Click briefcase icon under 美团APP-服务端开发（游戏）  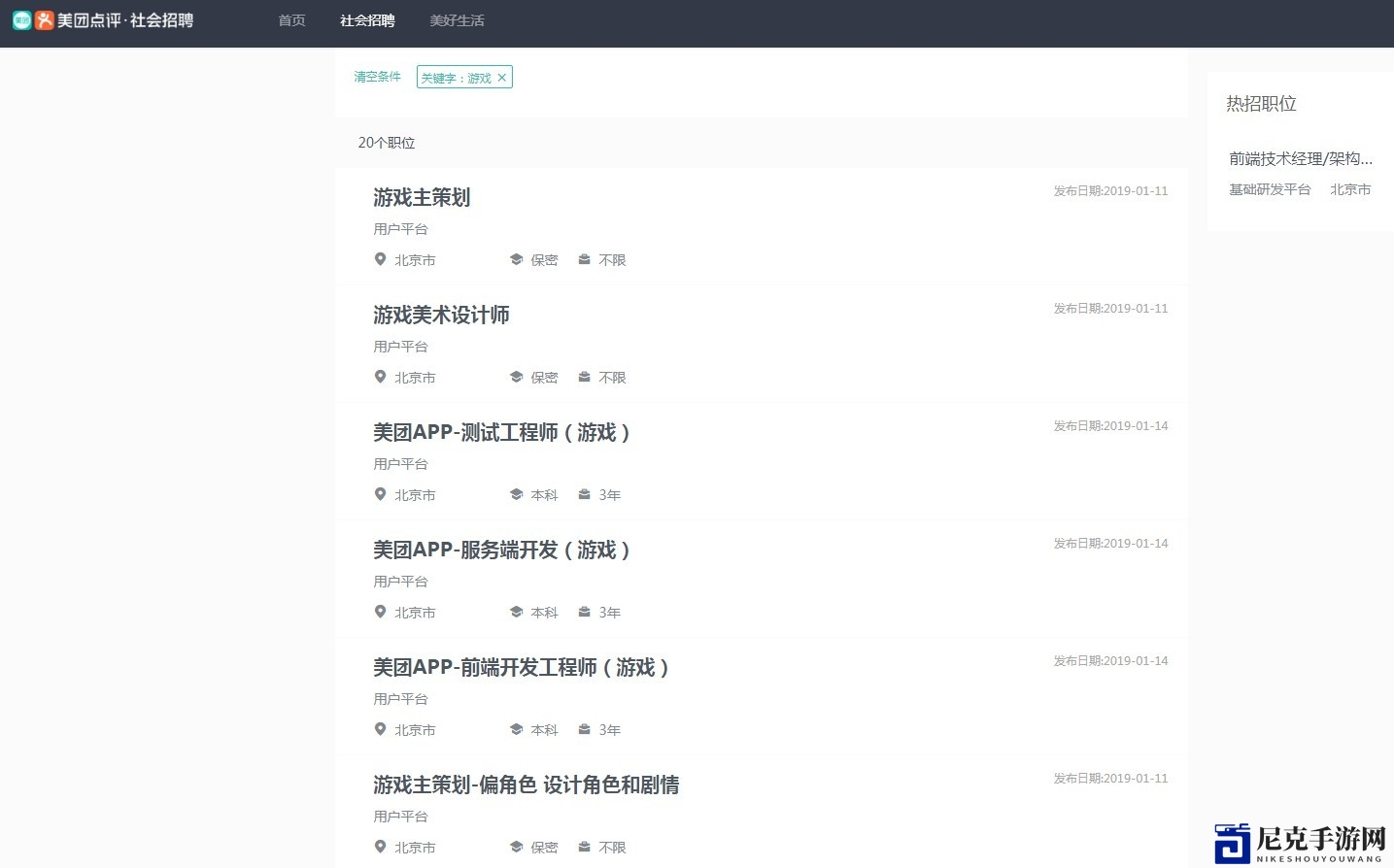584,612
